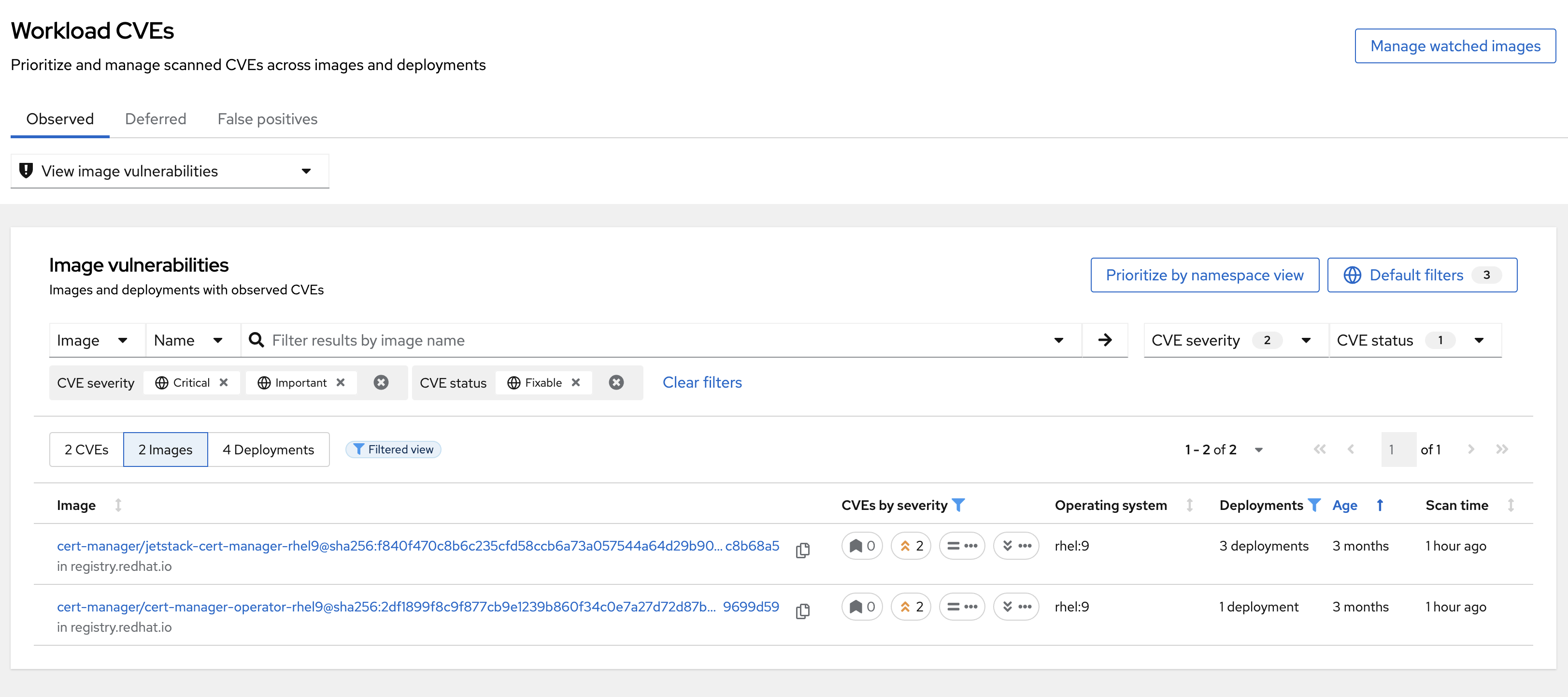Switch to the Deferred tab
This screenshot has height=697, width=1568.
coord(155,119)
